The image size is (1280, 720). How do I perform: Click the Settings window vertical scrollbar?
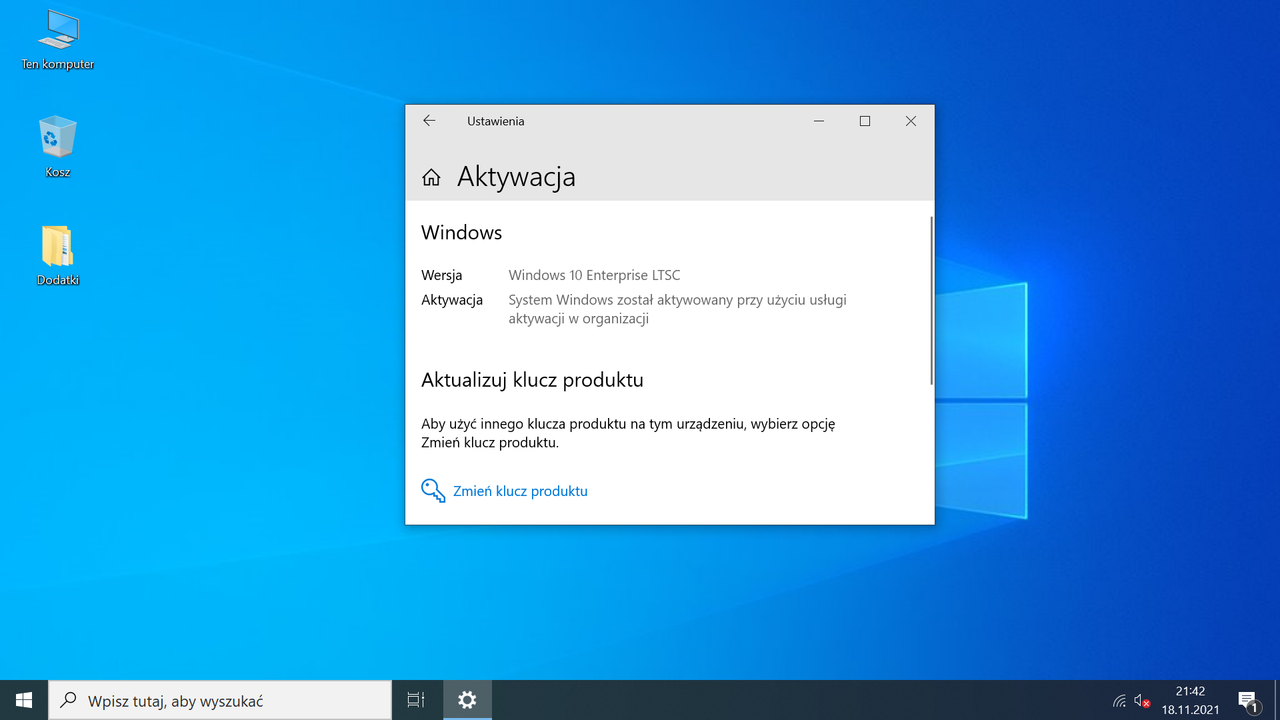(931, 300)
